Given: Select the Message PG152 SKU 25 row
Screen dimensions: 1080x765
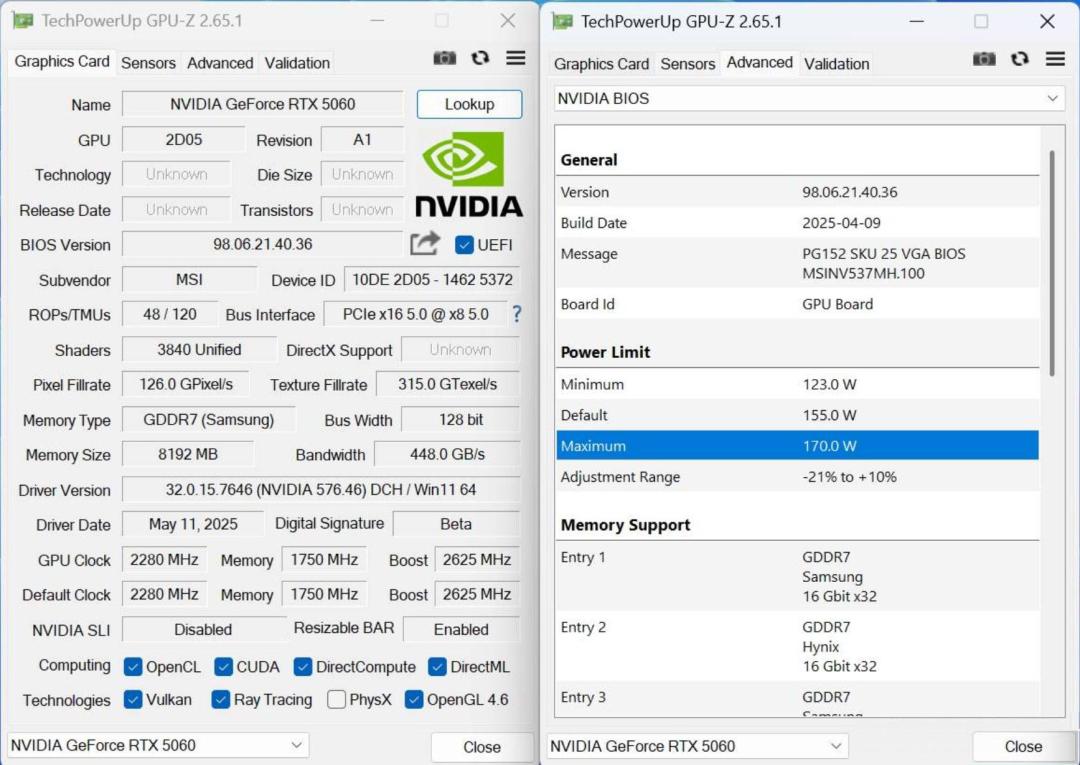Looking at the screenshot, I should 797,263.
